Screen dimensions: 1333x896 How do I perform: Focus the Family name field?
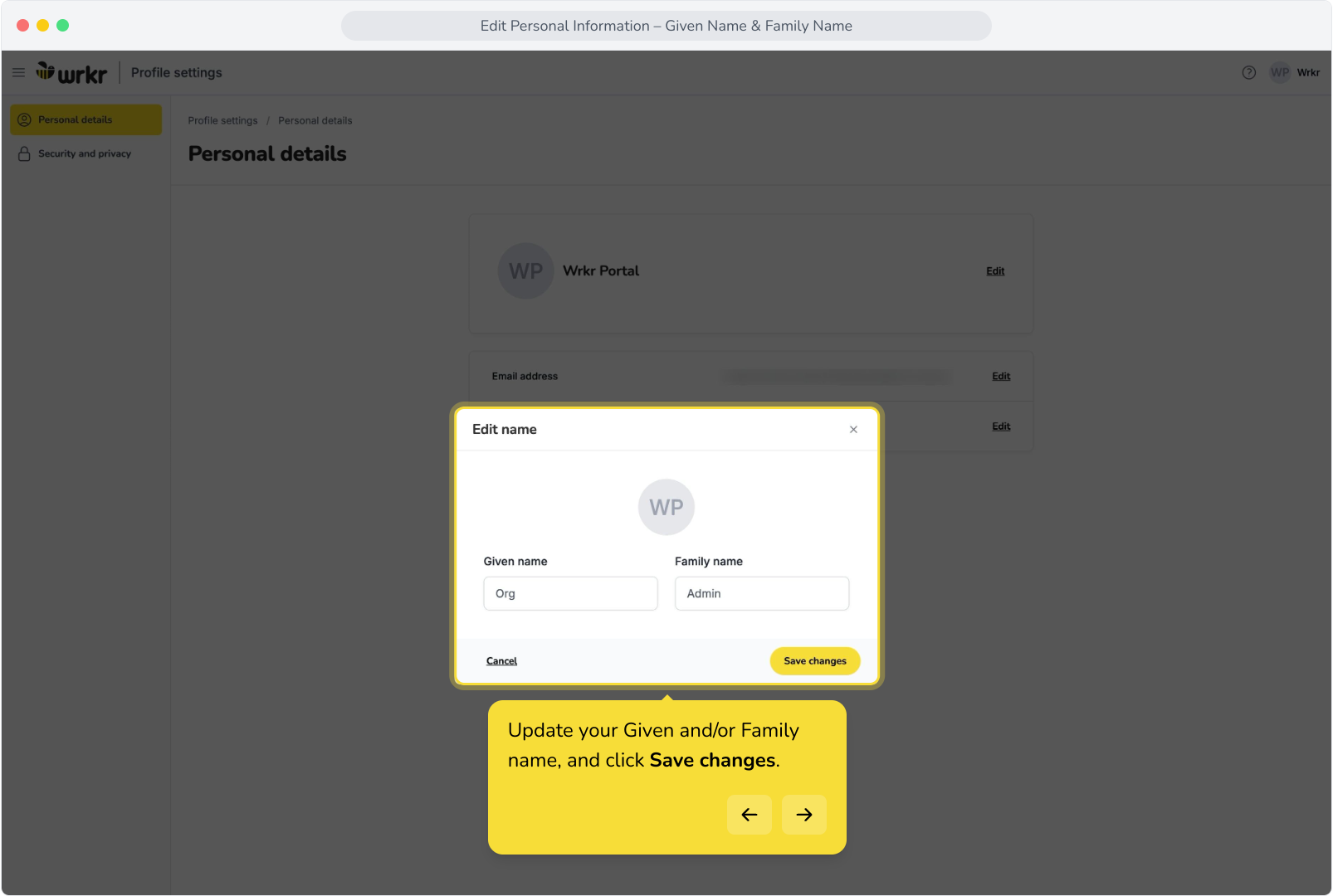[762, 594]
